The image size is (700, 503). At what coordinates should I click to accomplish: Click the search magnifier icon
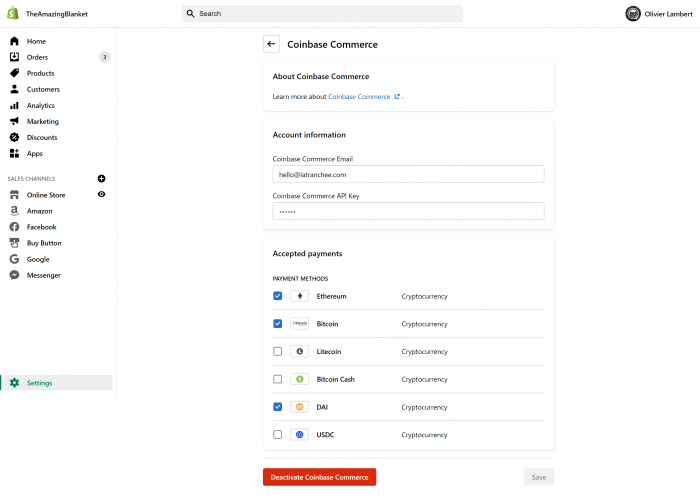click(x=191, y=13)
